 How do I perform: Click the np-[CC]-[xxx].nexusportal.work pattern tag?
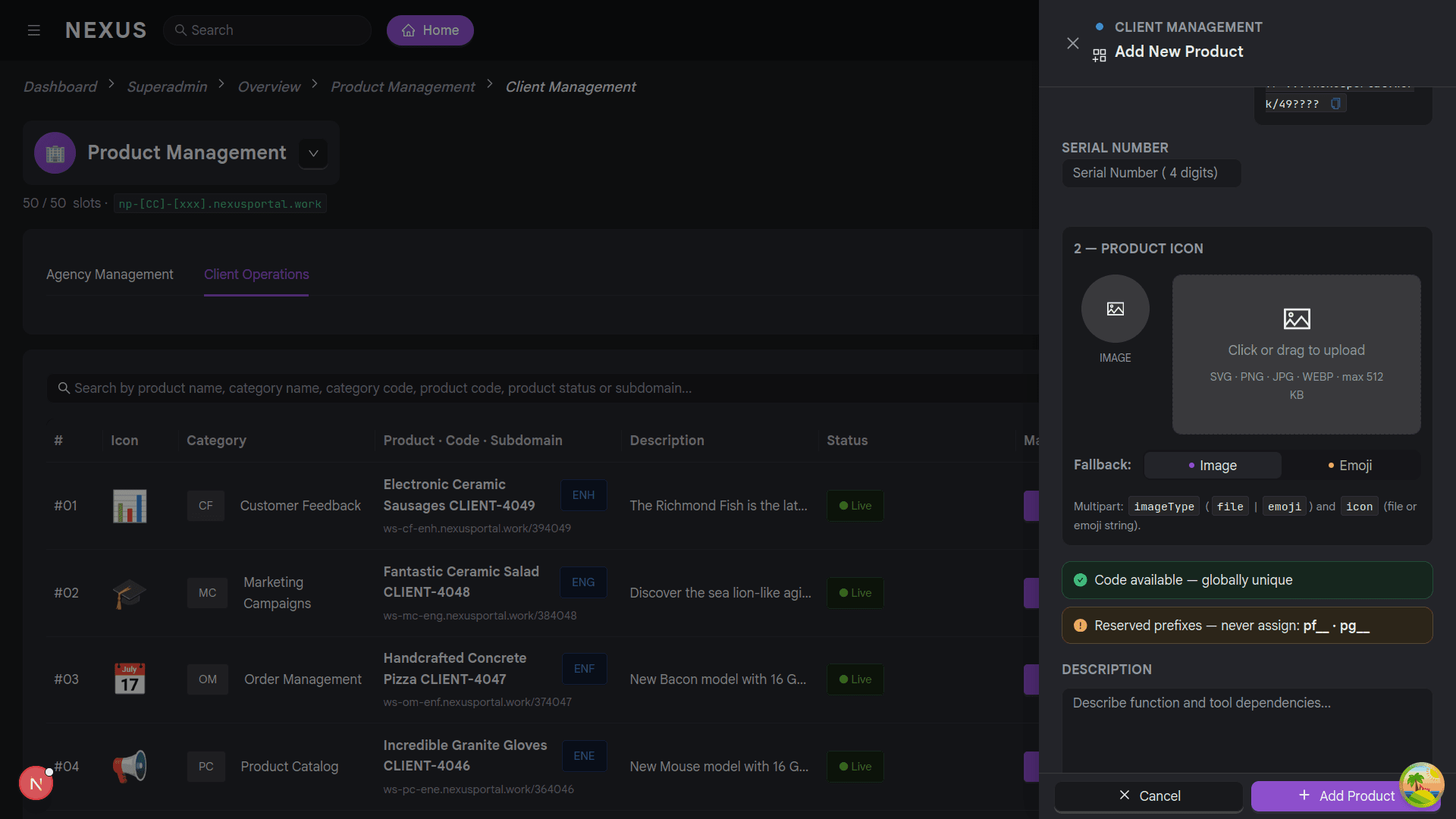[220, 204]
